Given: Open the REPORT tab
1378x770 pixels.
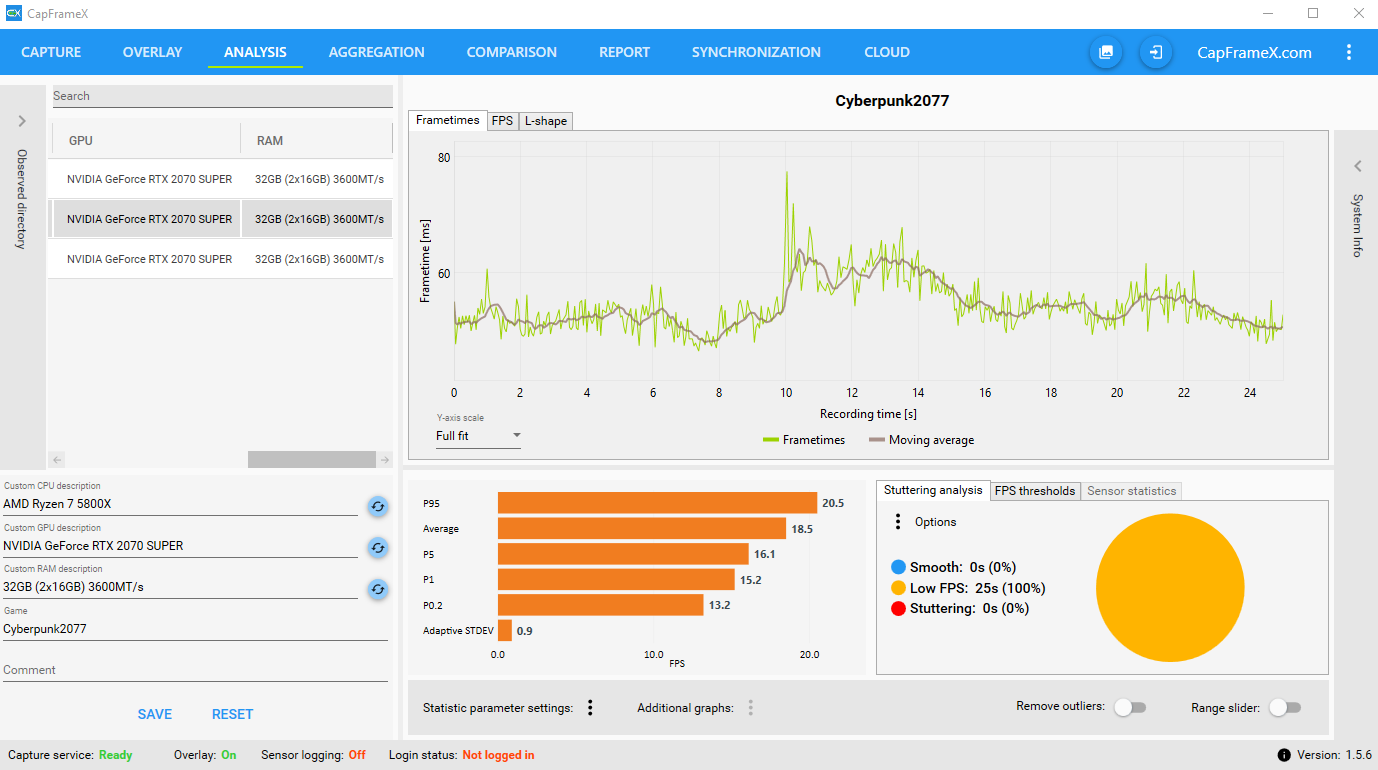Looking at the screenshot, I should (624, 52).
